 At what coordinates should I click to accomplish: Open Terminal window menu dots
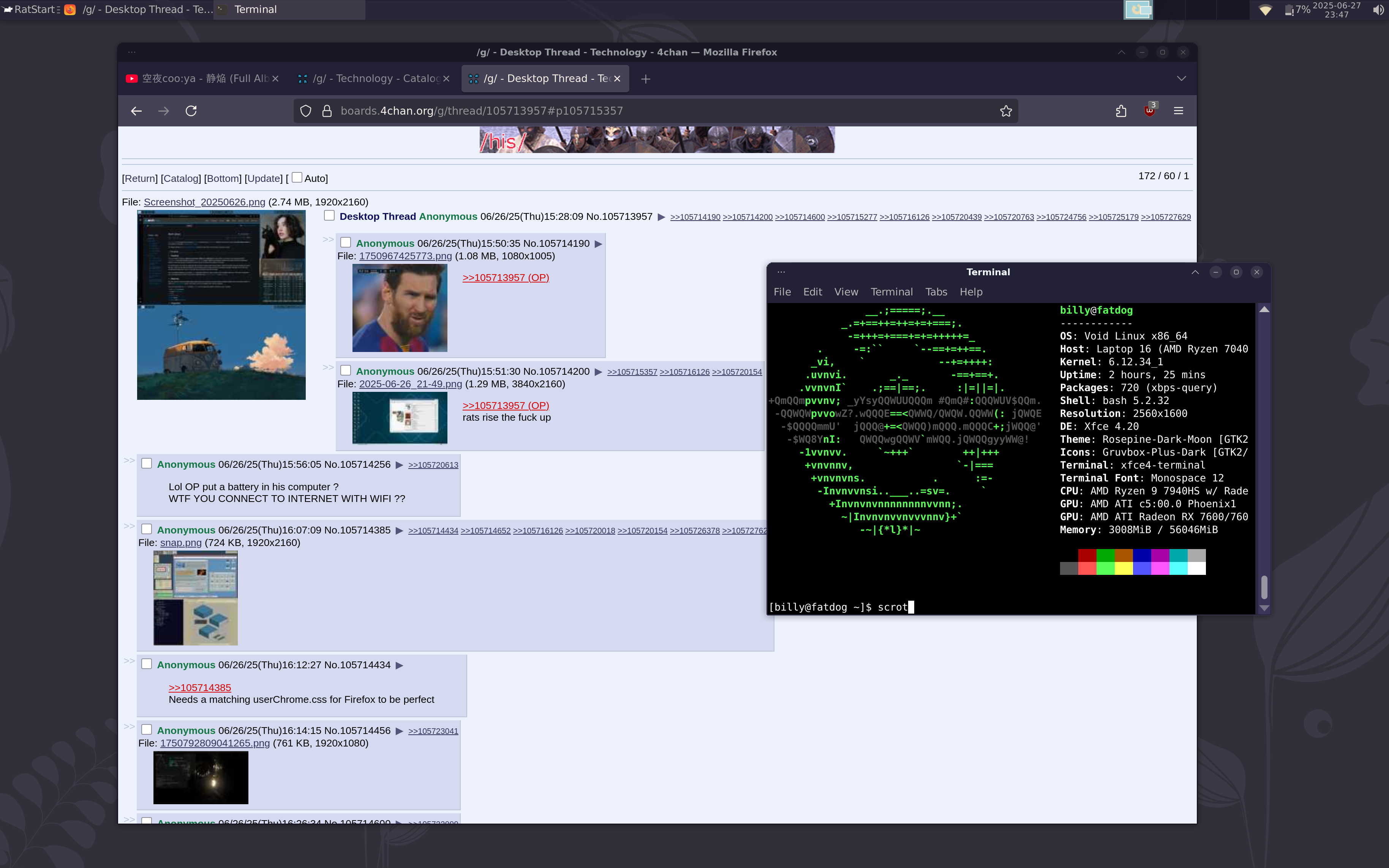pos(781,272)
